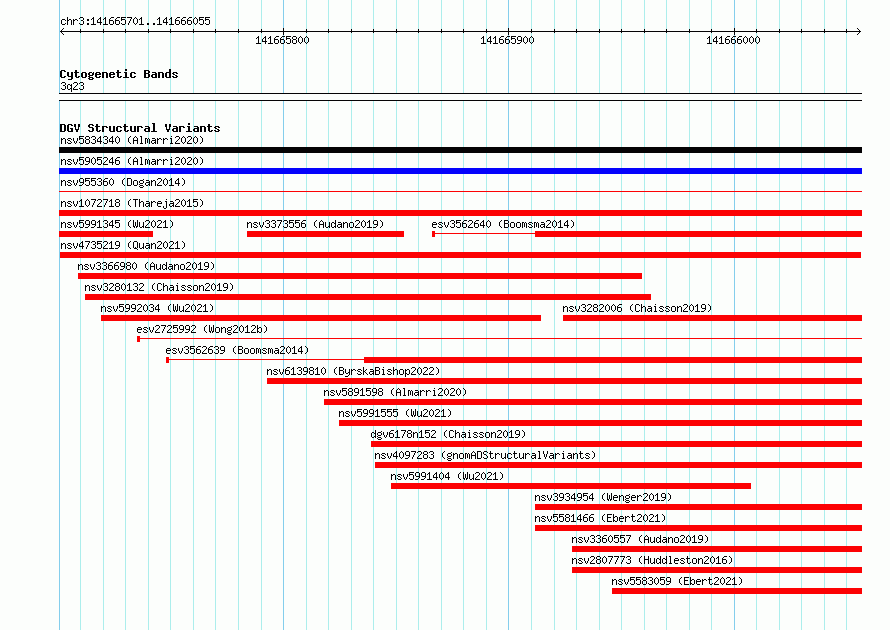The image size is (890, 630).
Task: Open nsv3280132 (Chaisson2019) label
Action: [159, 287]
